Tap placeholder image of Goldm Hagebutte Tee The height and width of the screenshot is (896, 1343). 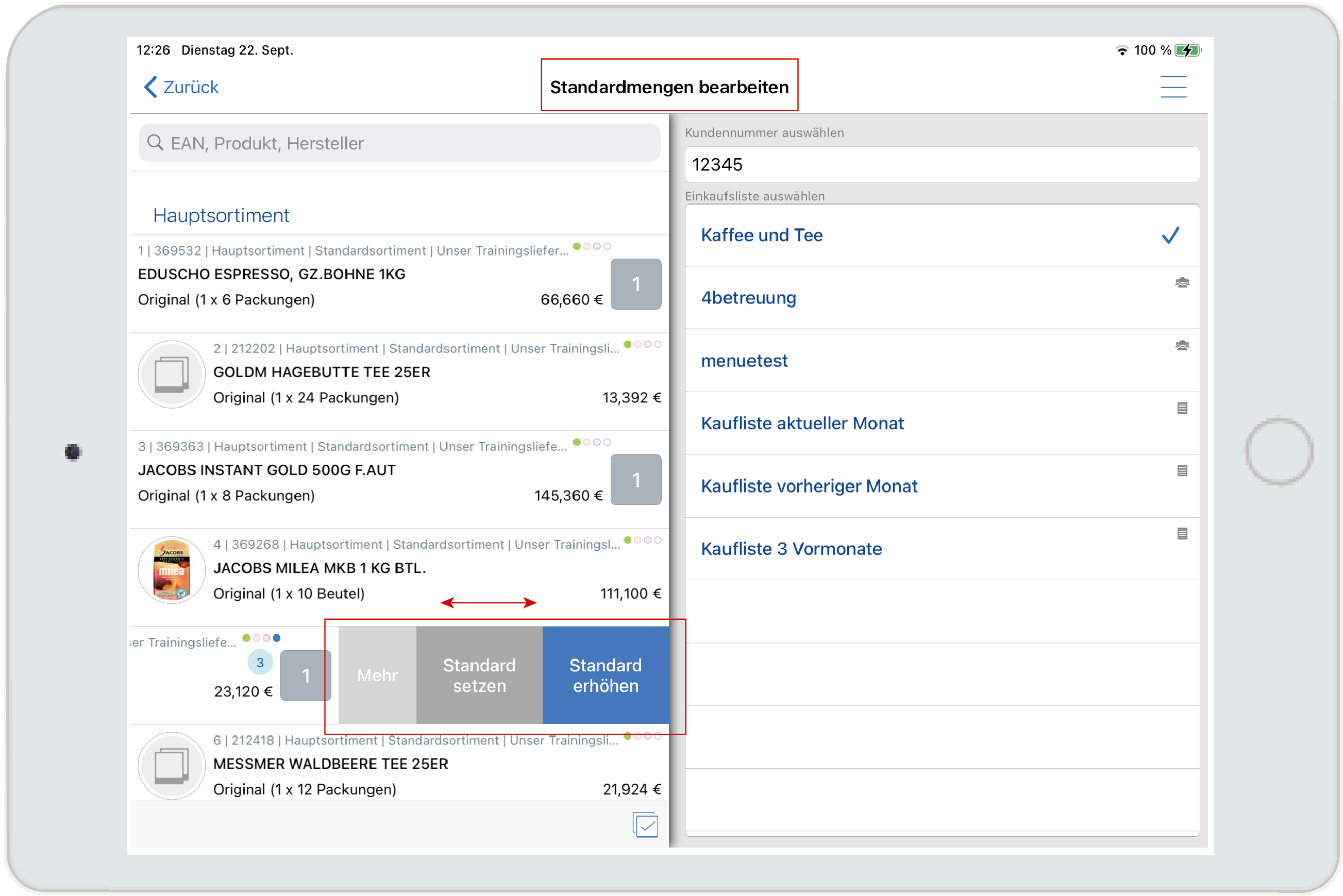(171, 374)
